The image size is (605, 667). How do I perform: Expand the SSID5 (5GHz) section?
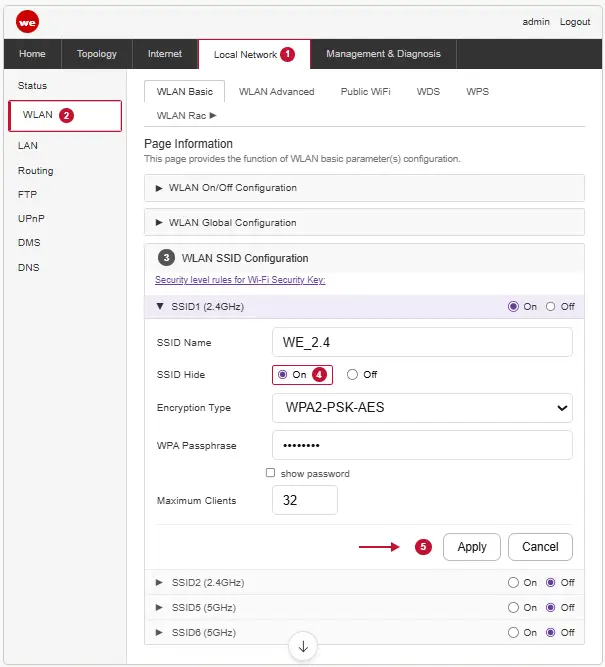[159, 607]
